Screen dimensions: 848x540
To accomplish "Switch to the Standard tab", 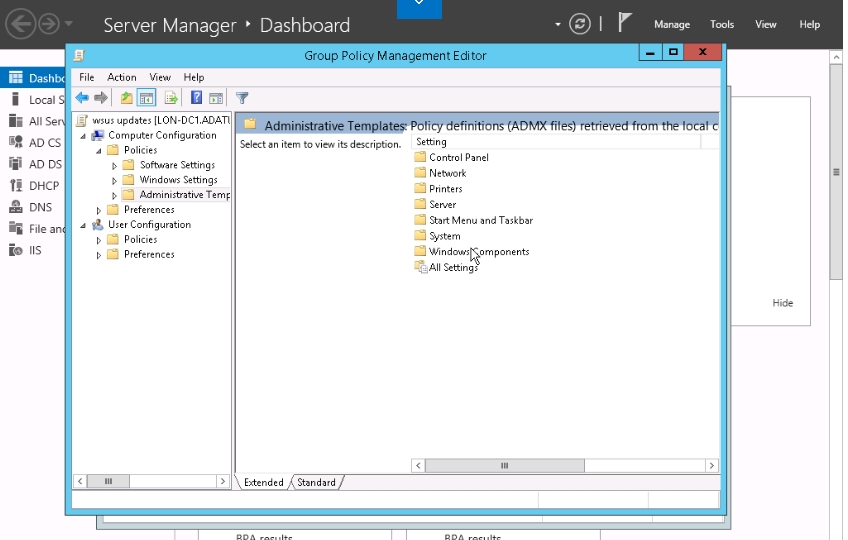I will [316, 482].
